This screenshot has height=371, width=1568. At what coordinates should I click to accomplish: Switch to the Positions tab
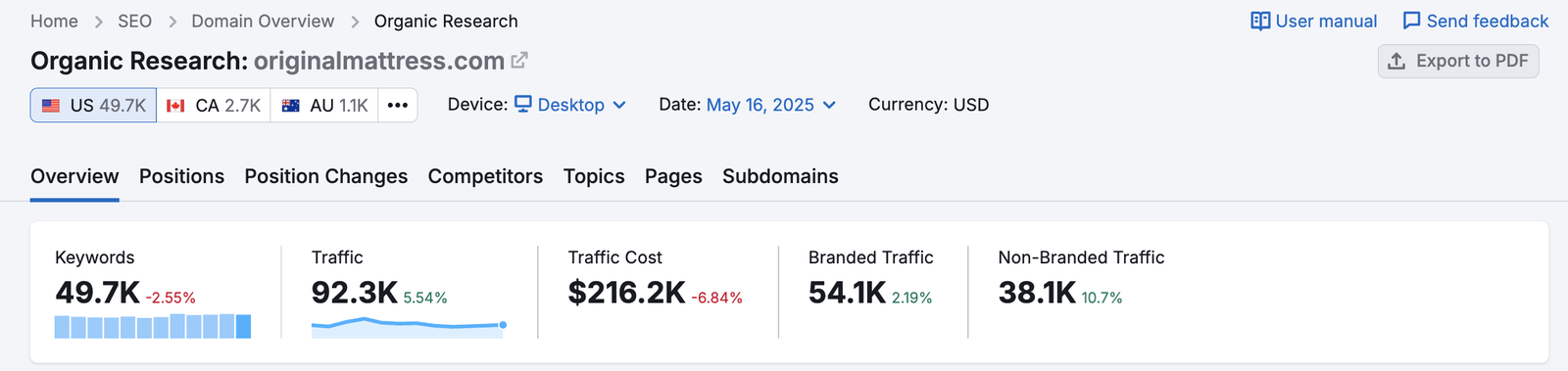click(x=181, y=176)
